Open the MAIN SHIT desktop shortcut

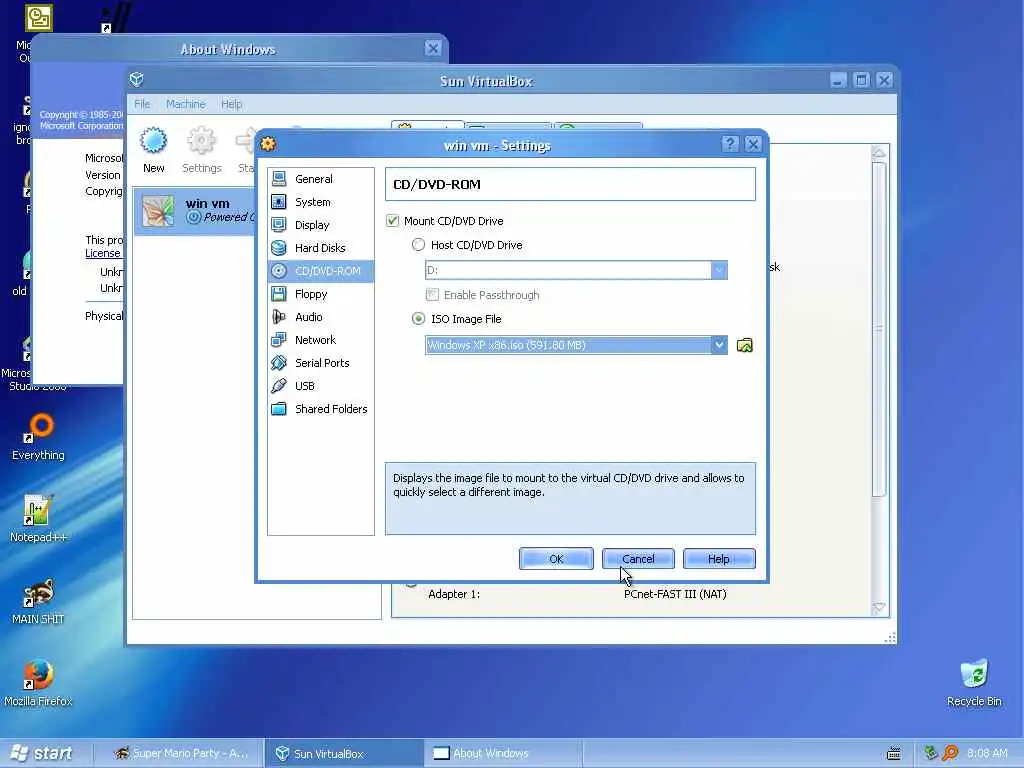[x=38, y=601]
